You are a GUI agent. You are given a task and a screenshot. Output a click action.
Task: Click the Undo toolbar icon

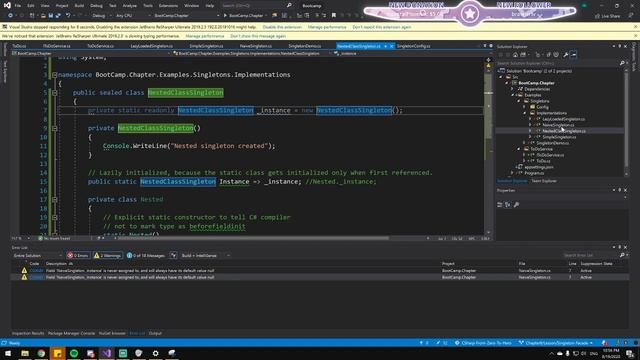point(68,16)
